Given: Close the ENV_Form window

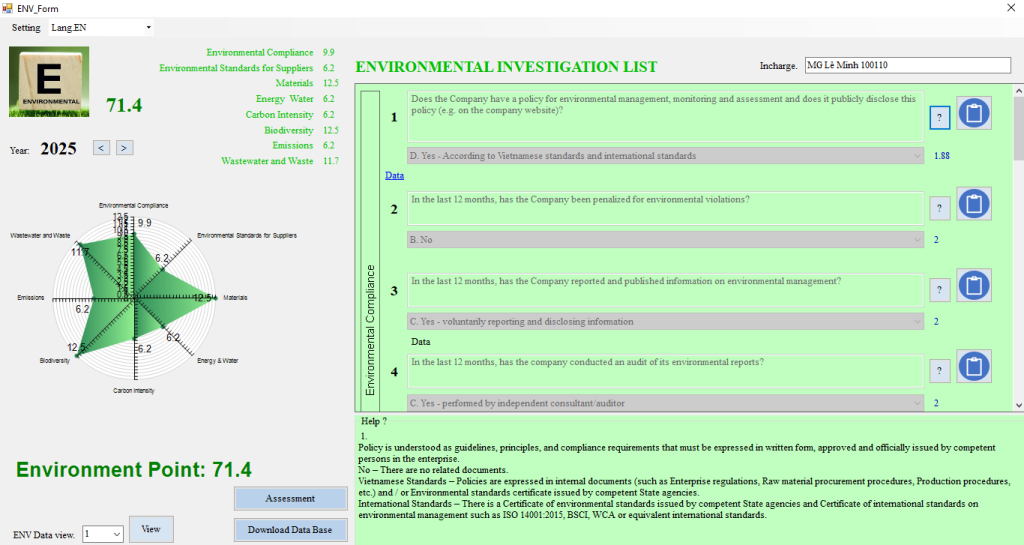Looking at the screenshot, I should (x=1011, y=8).
